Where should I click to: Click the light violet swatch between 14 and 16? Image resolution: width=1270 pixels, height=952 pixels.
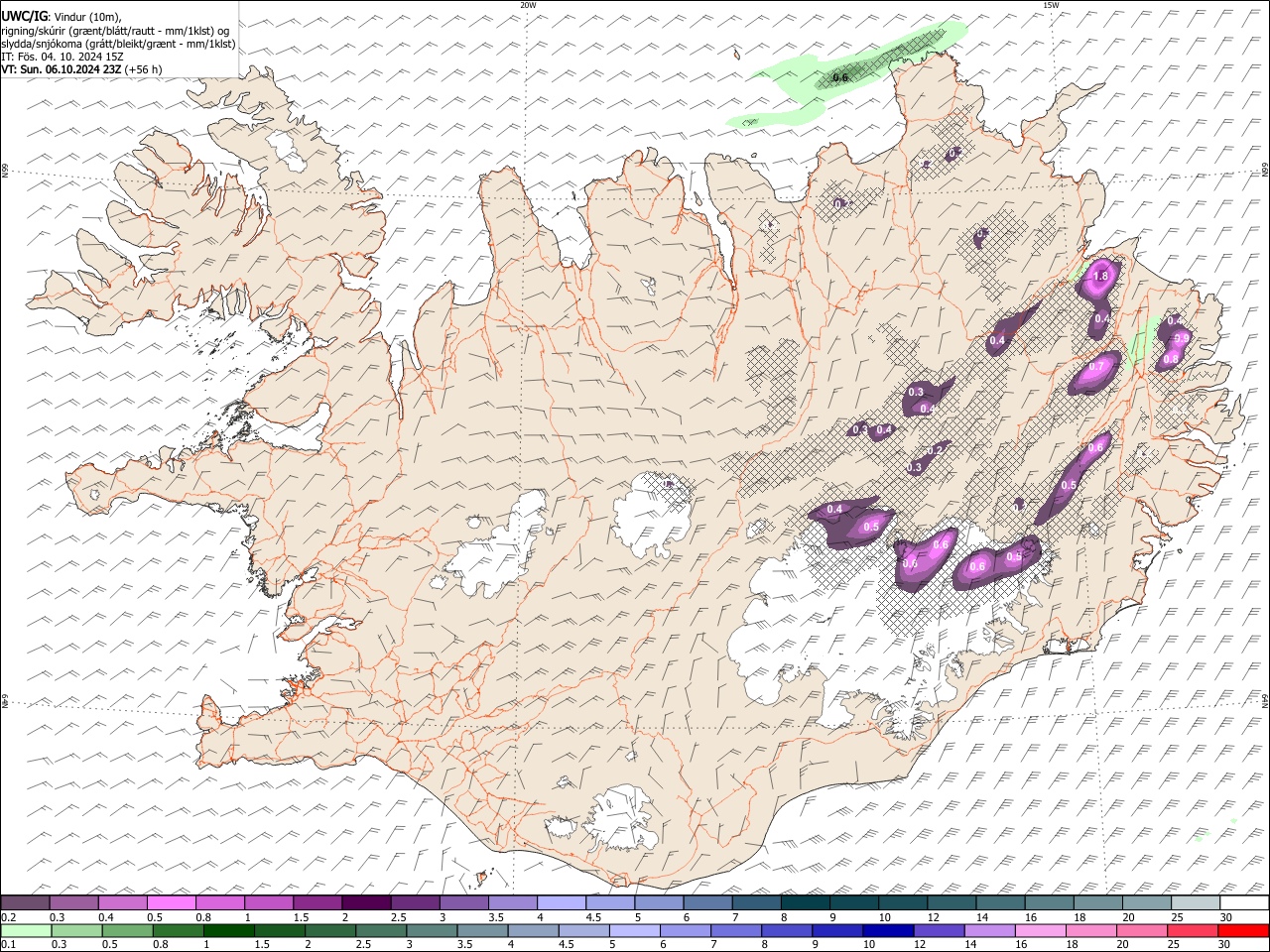(x=990, y=930)
